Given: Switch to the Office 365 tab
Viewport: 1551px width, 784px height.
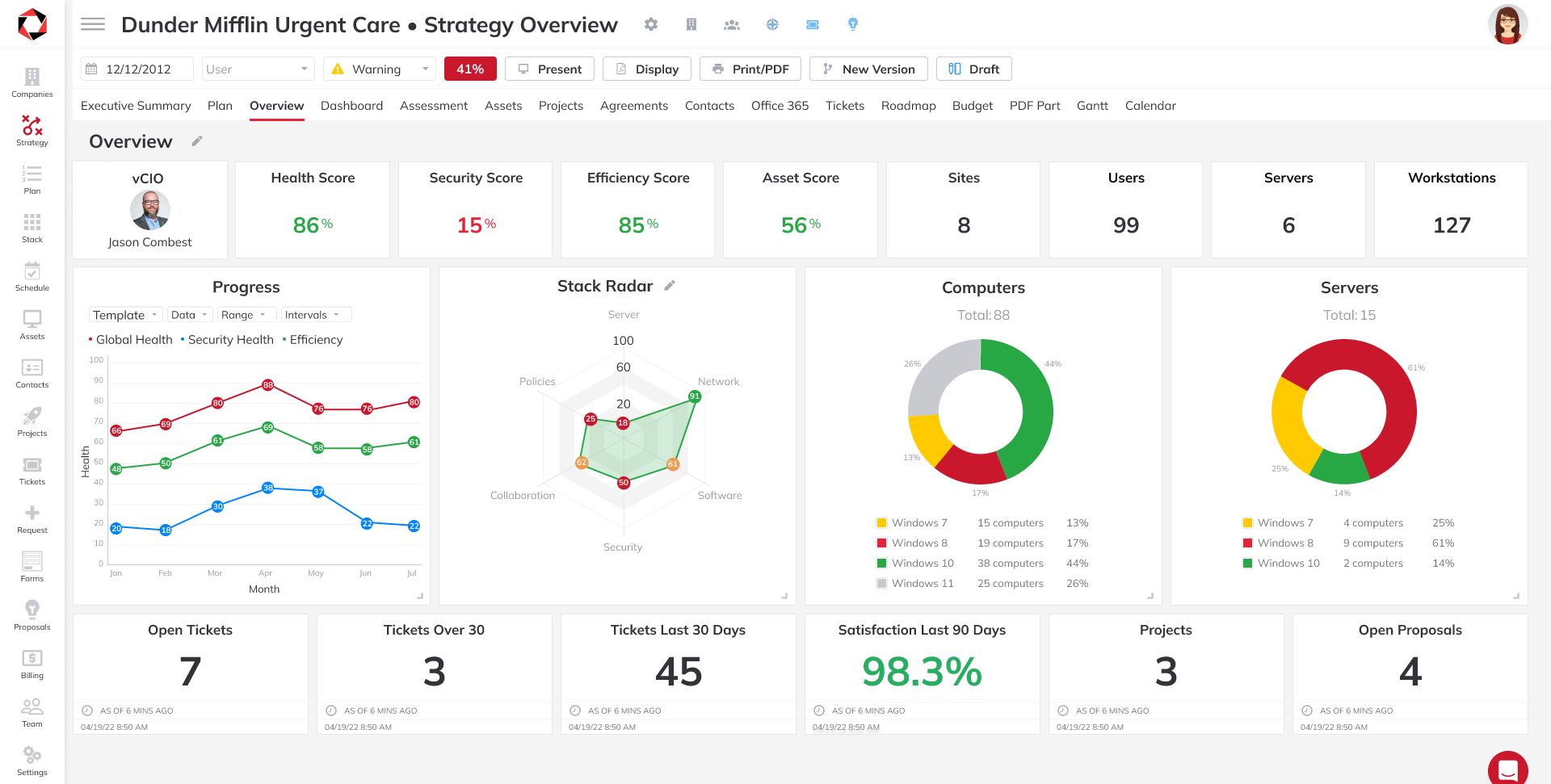Looking at the screenshot, I should pos(780,106).
